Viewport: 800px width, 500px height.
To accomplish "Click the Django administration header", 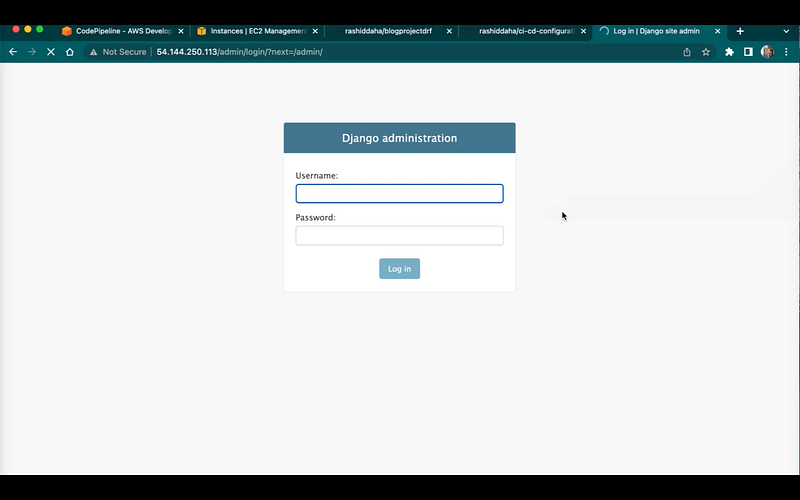I will click(399, 138).
